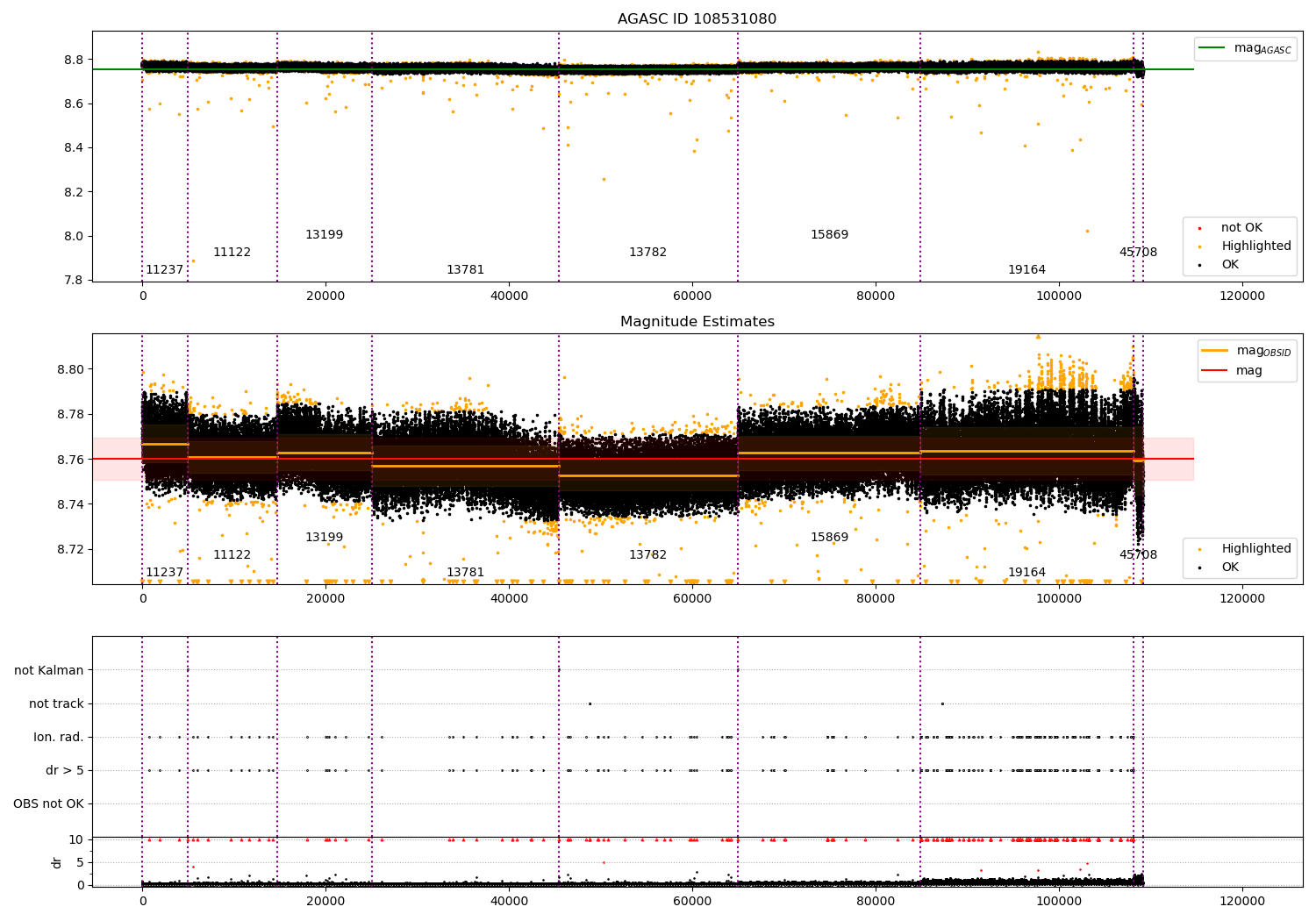Click y-axis tick 8.80 on middle plot
This screenshot has width=1316, height=921.
tap(71, 370)
